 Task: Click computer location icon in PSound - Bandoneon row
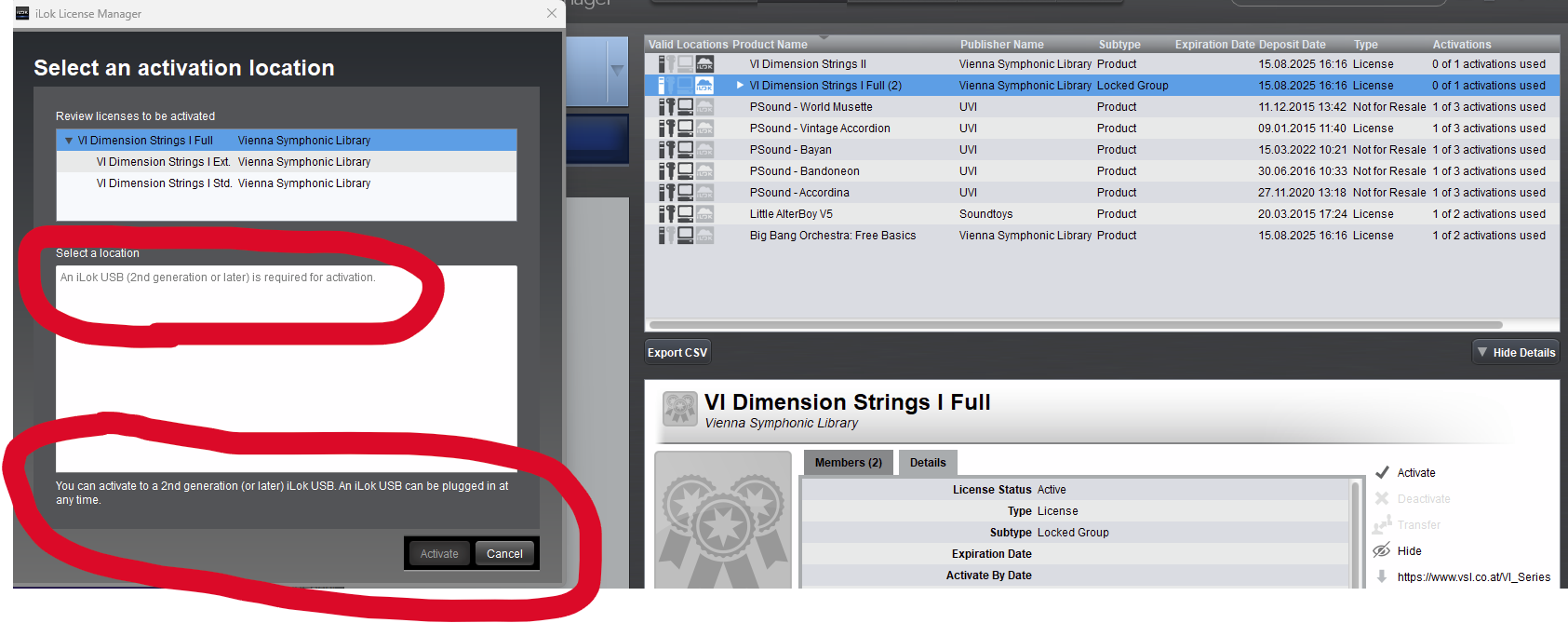[x=686, y=171]
